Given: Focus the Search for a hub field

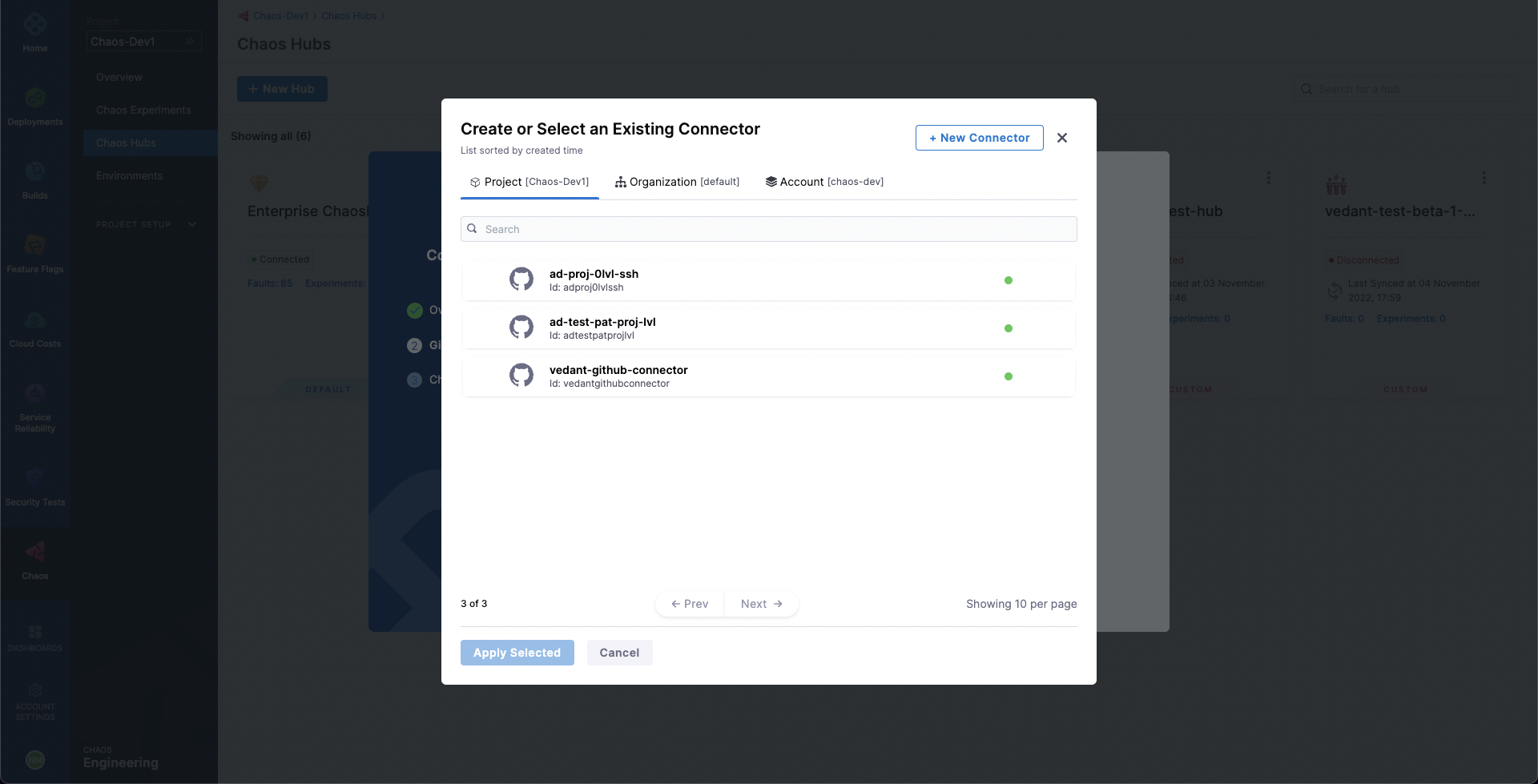Looking at the screenshot, I should [x=1405, y=89].
